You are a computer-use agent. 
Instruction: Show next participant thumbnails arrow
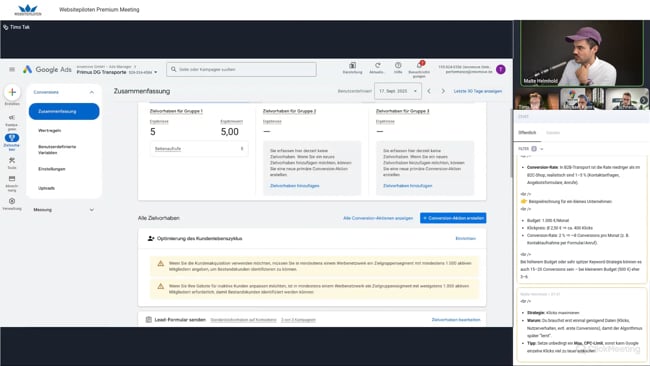click(643, 100)
